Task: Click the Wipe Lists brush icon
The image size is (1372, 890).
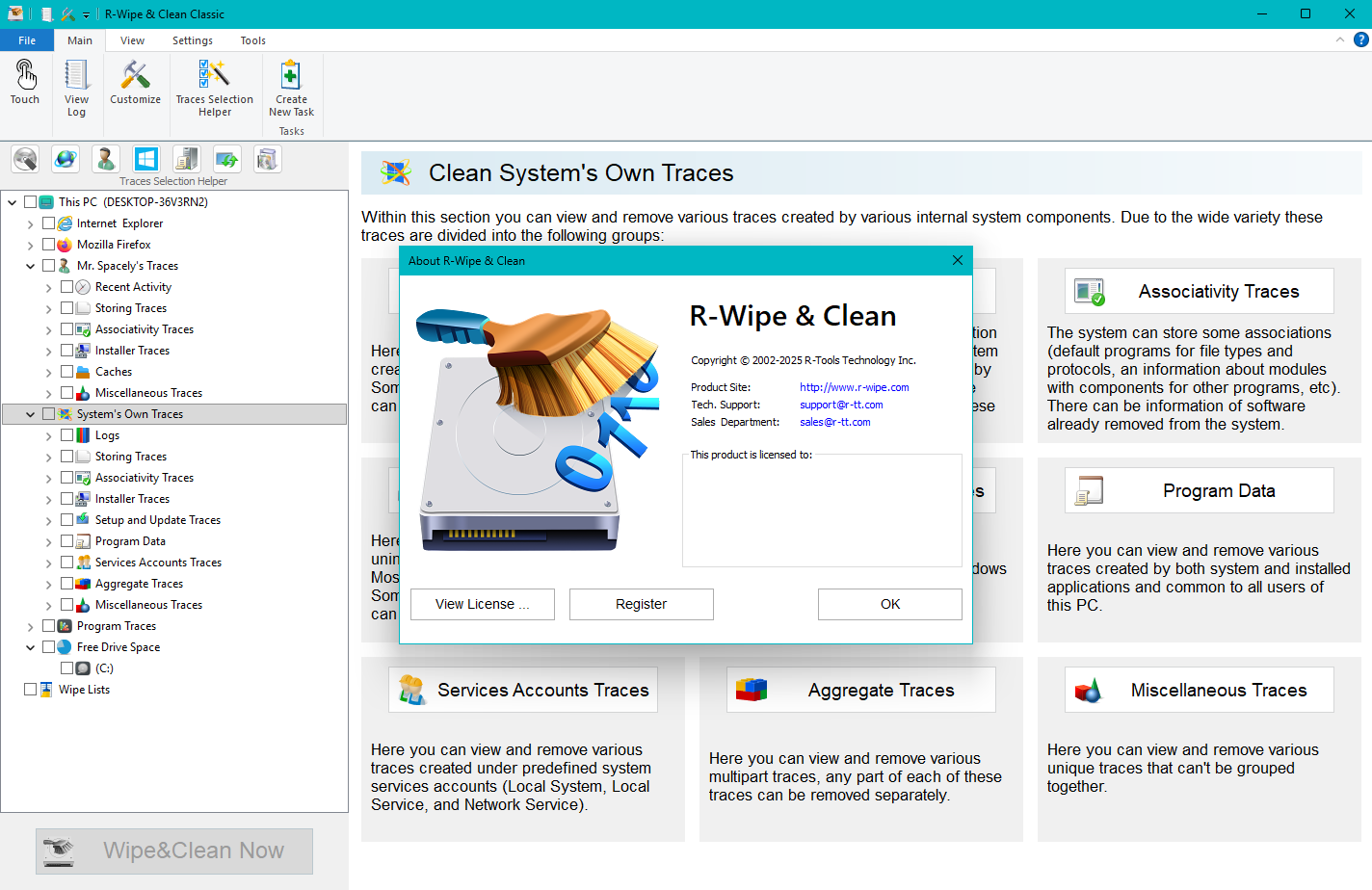Action: (x=46, y=690)
